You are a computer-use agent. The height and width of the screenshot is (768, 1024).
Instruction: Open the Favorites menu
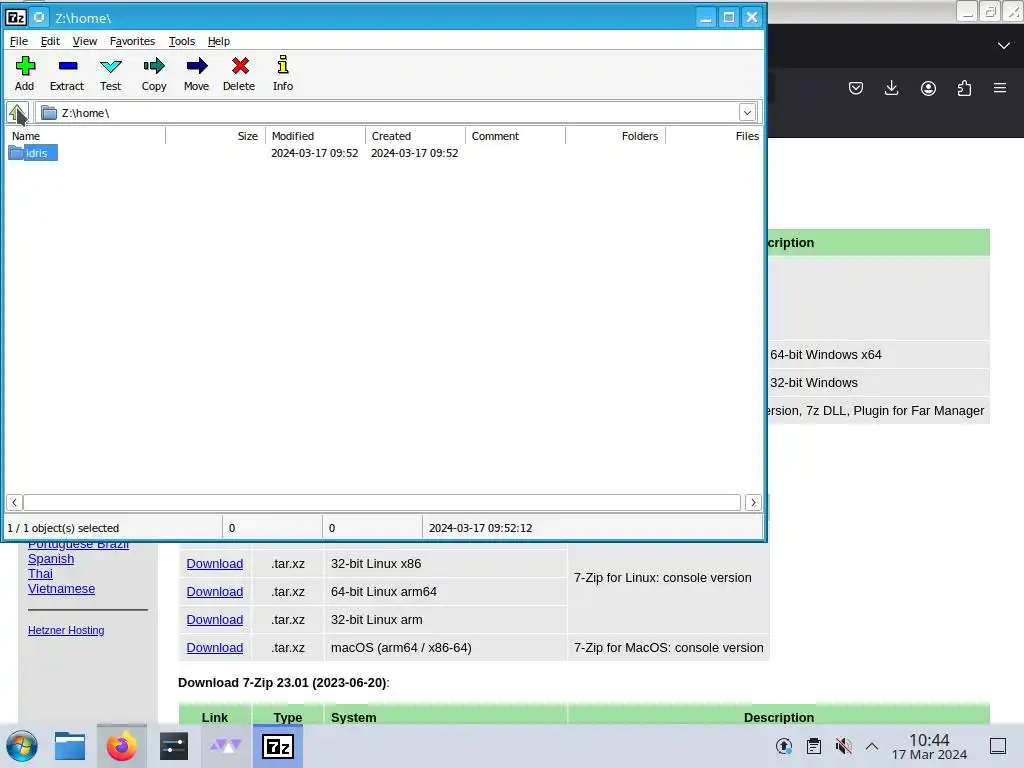coord(133,41)
